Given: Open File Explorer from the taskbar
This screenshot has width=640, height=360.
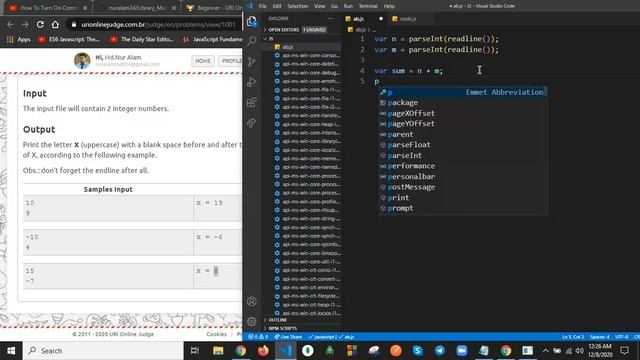Looking at the screenshot, I should pos(218,351).
